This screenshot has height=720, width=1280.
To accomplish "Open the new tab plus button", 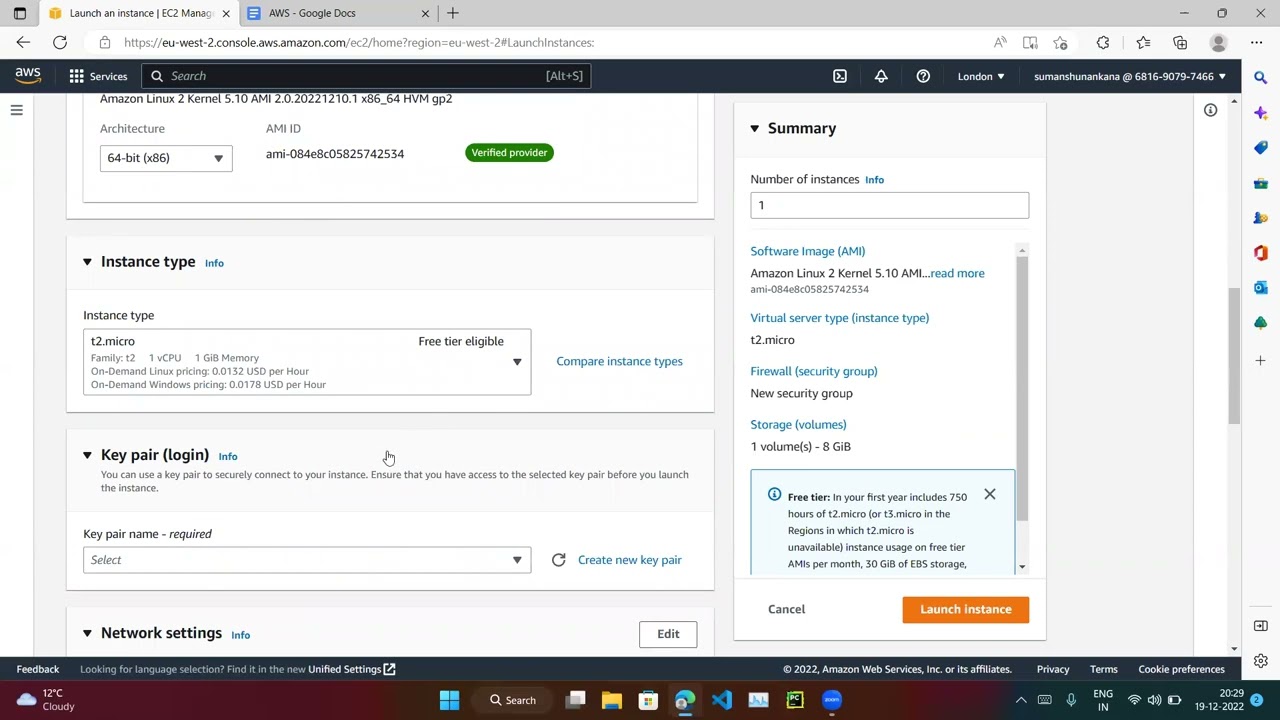I will coord(453,13).
